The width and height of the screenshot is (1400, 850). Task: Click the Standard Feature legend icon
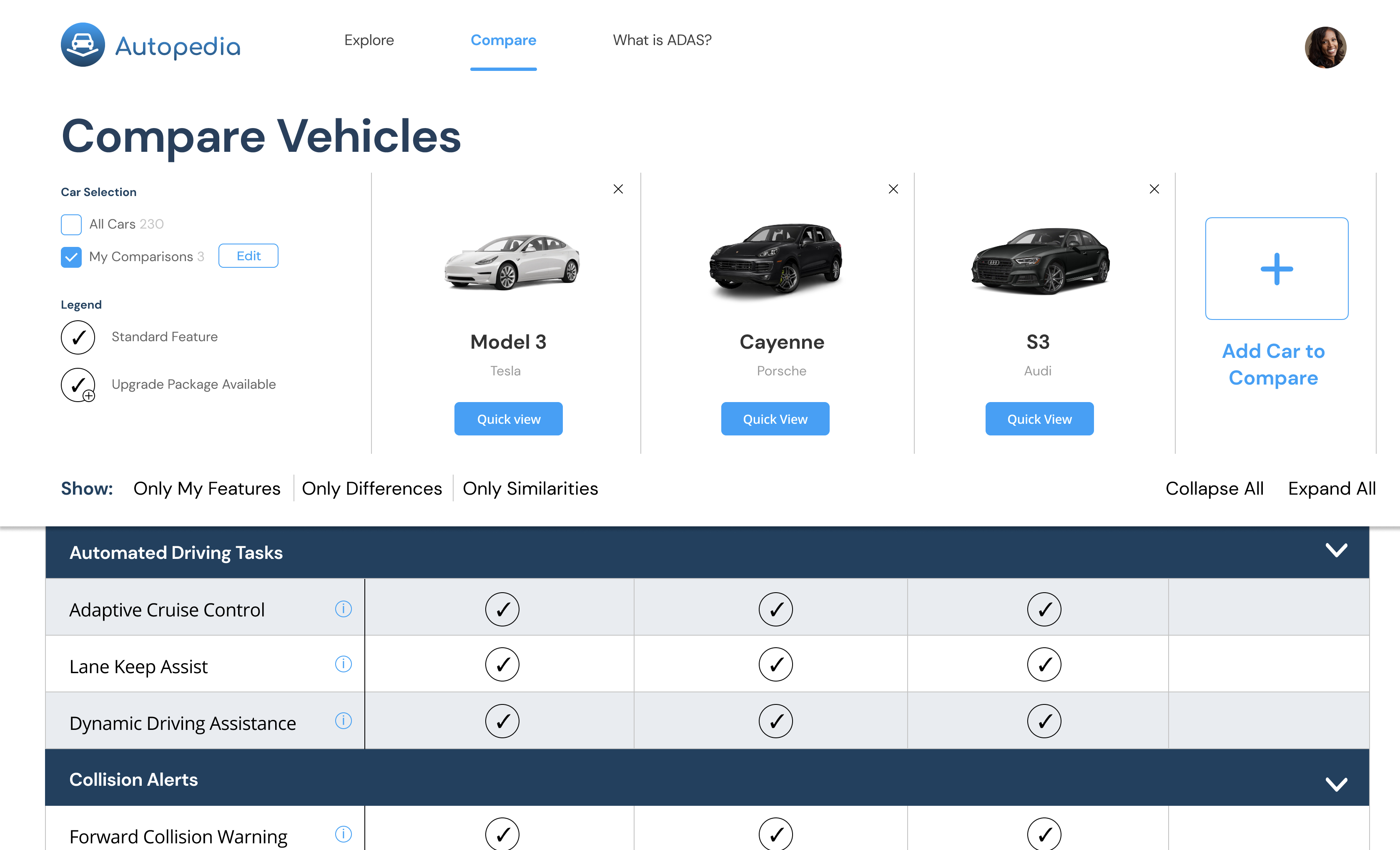[x=78, y=337]
